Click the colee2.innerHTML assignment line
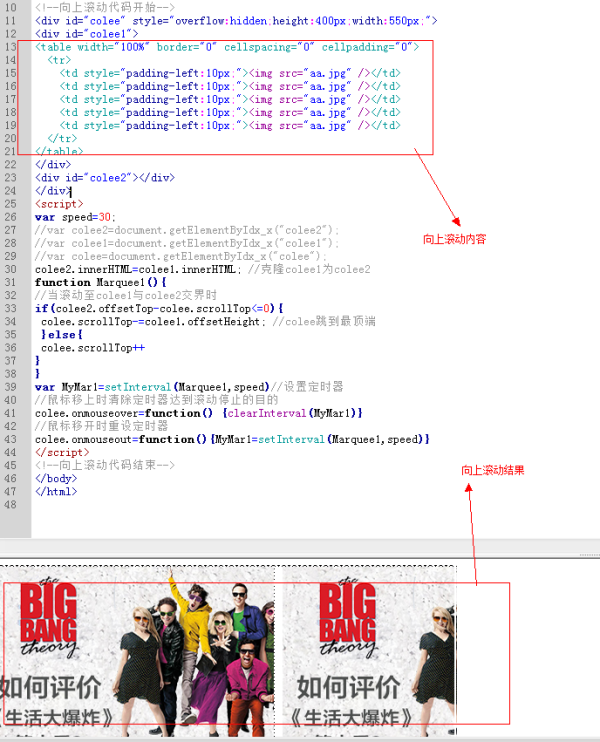This screenshot has width=600, height=742. pos(203,269)
